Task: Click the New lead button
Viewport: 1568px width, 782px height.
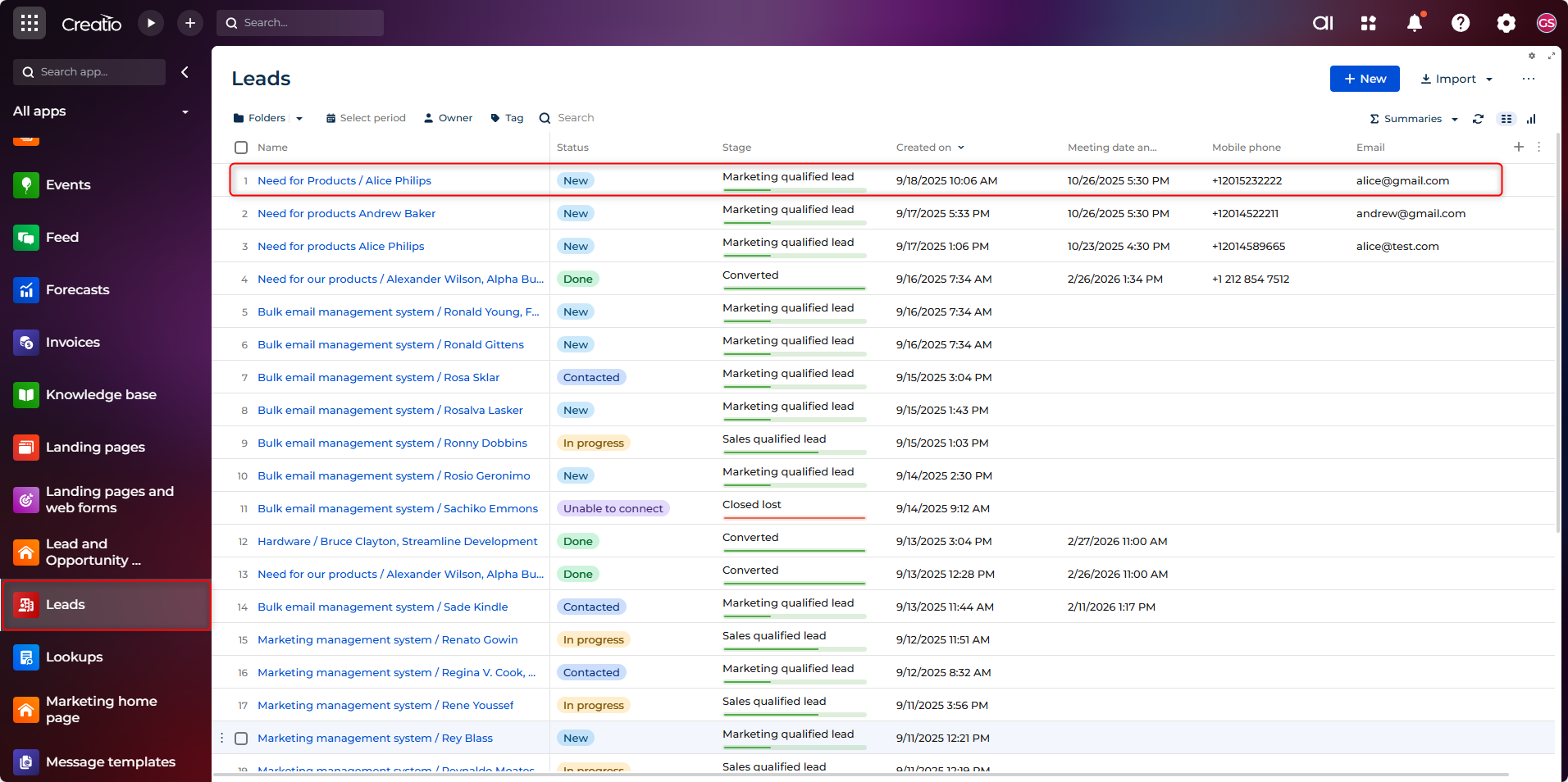Action: (x=1365, y=79)
